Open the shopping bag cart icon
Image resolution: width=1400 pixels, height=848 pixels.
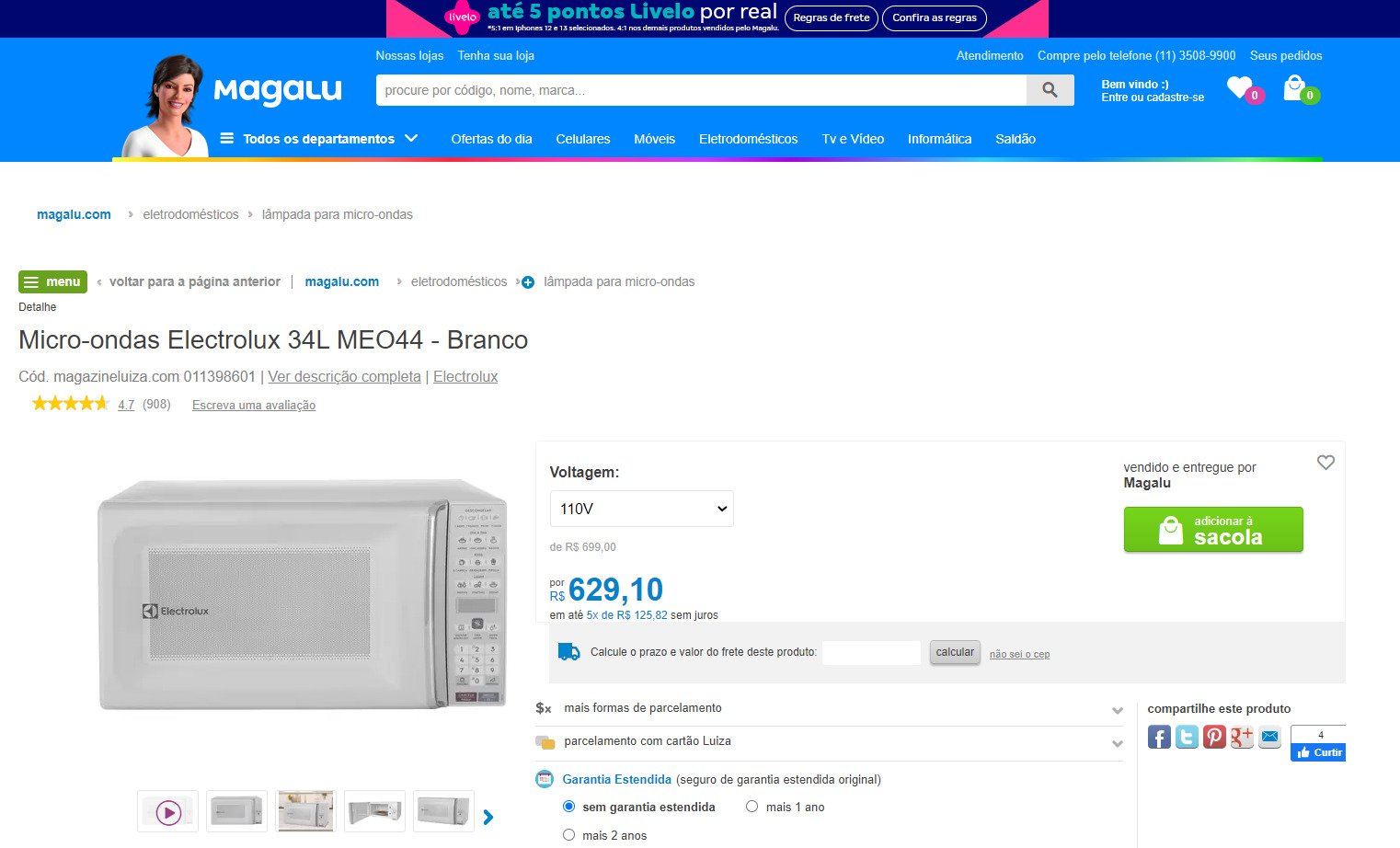click(x=1294, y=88)
